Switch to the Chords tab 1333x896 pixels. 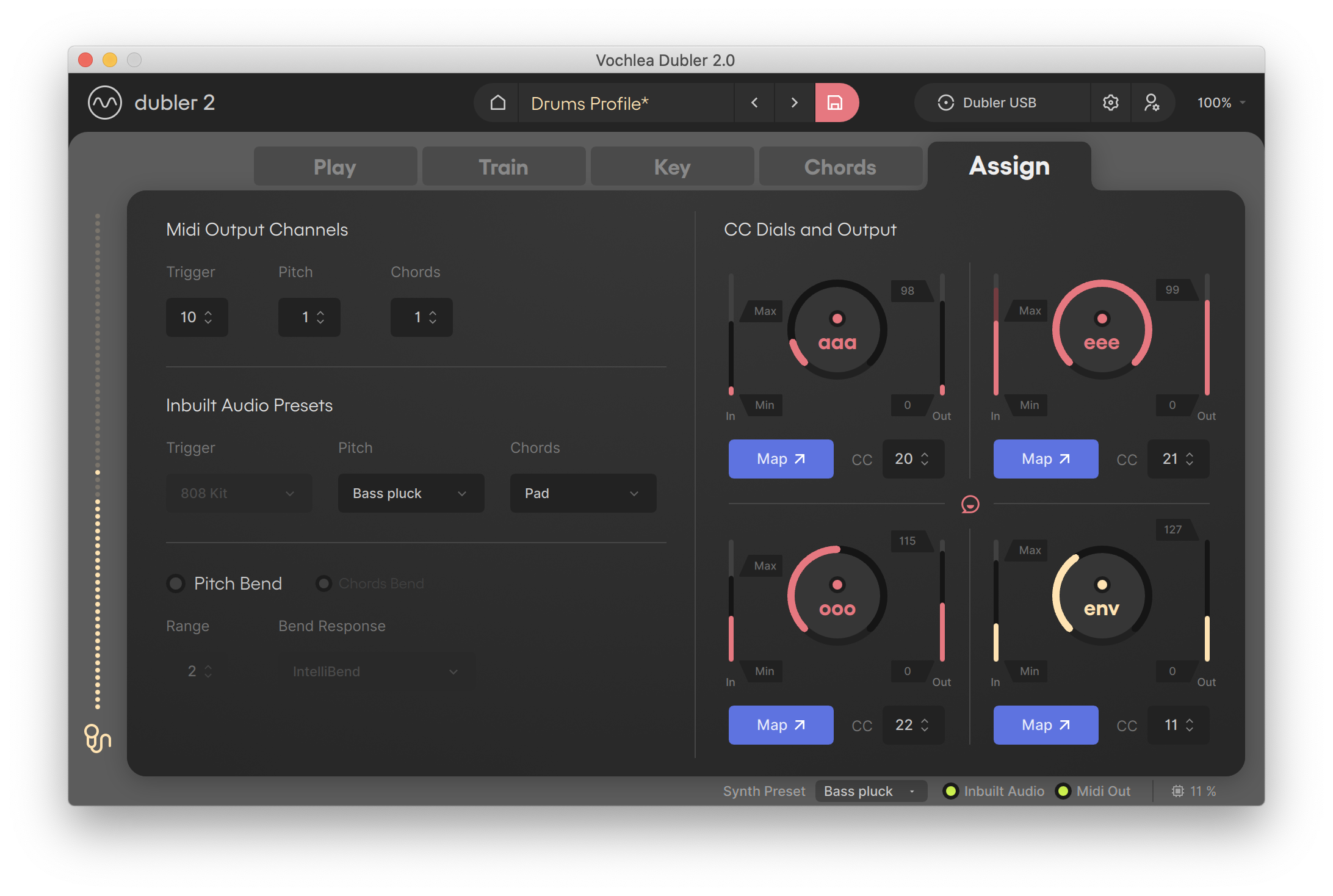[x=840, y=167]
